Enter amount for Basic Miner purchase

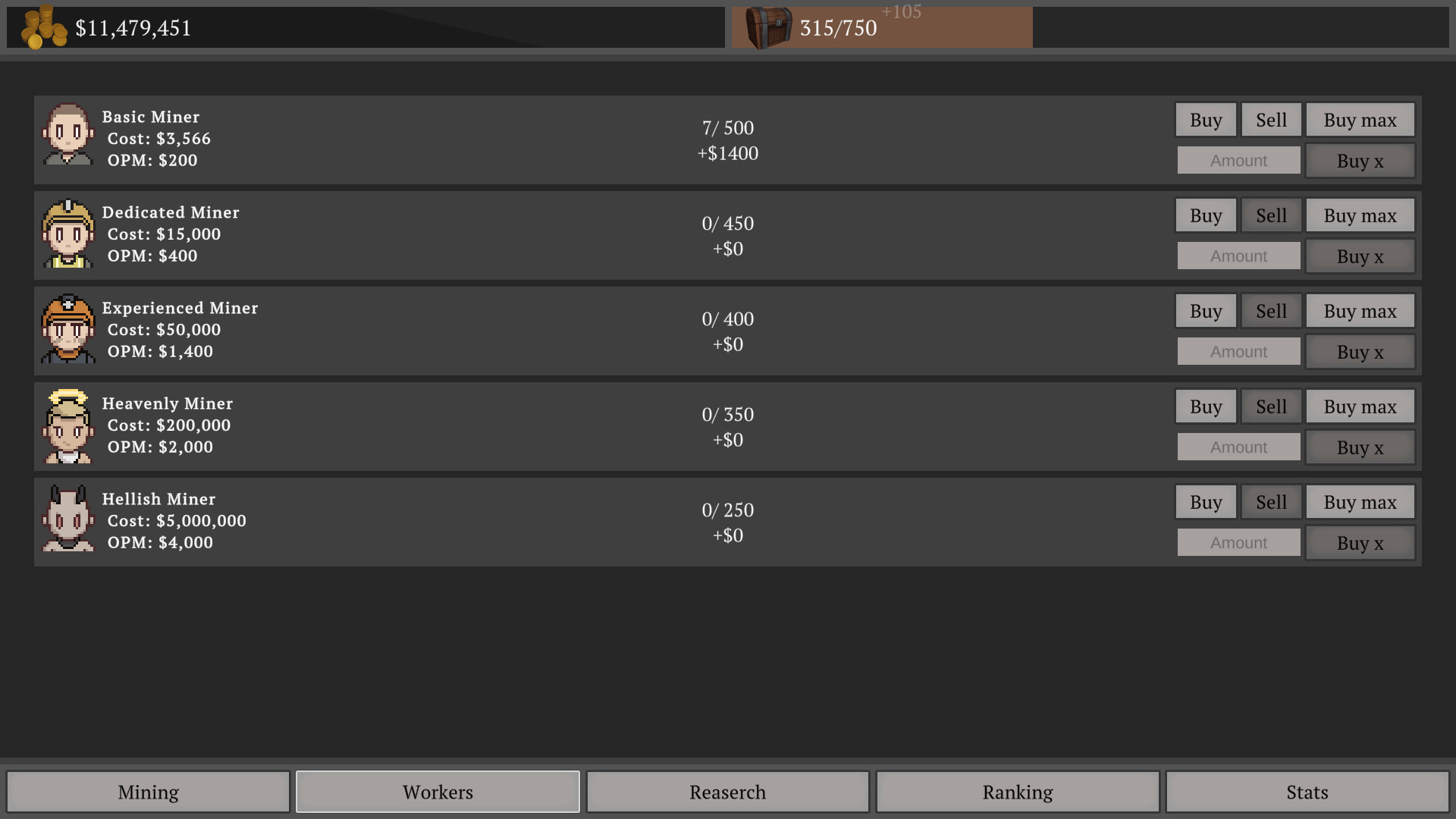[1238, 160]
